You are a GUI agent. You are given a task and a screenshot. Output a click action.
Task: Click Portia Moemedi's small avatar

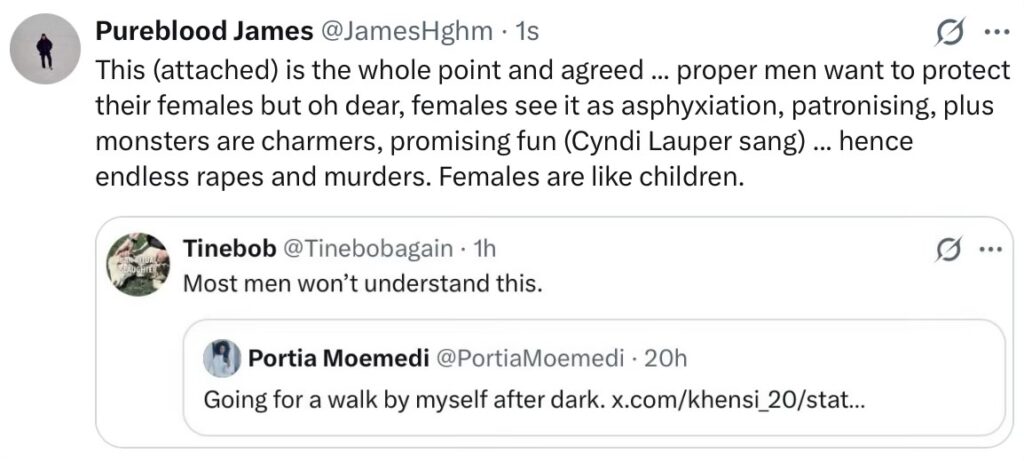tap(221, 358)
